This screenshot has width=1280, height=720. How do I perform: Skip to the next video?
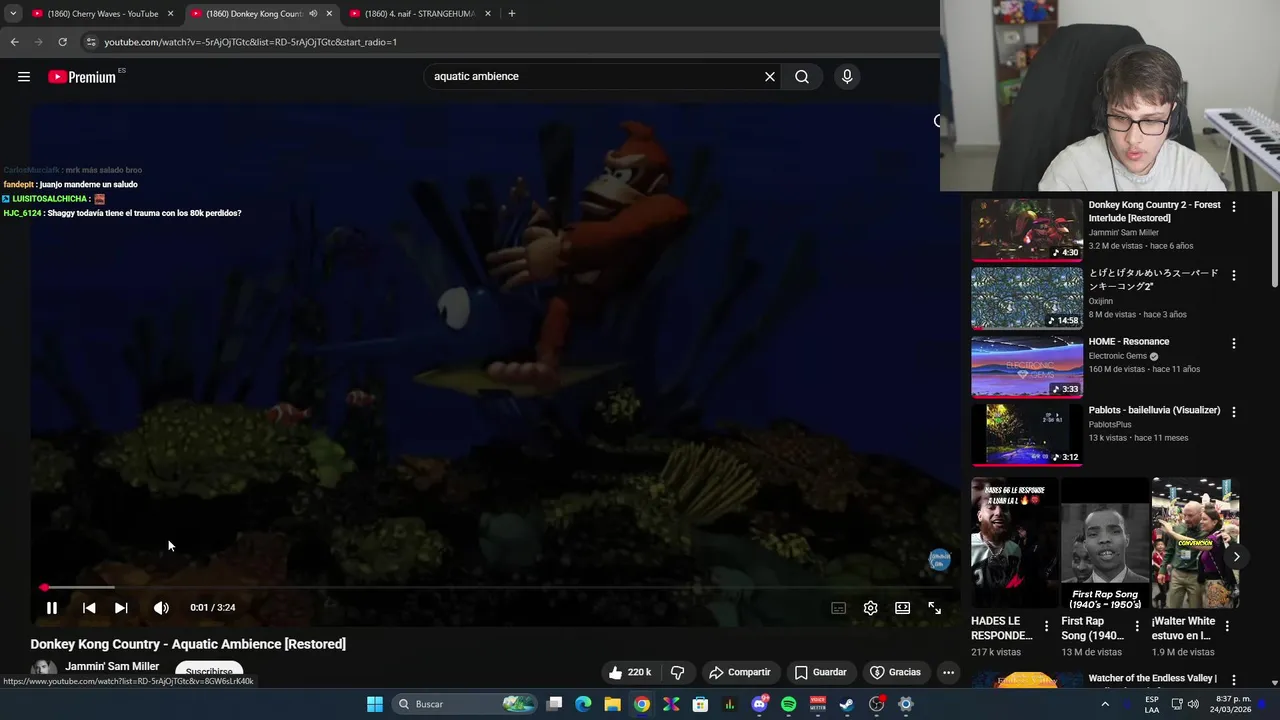(121, 608)
